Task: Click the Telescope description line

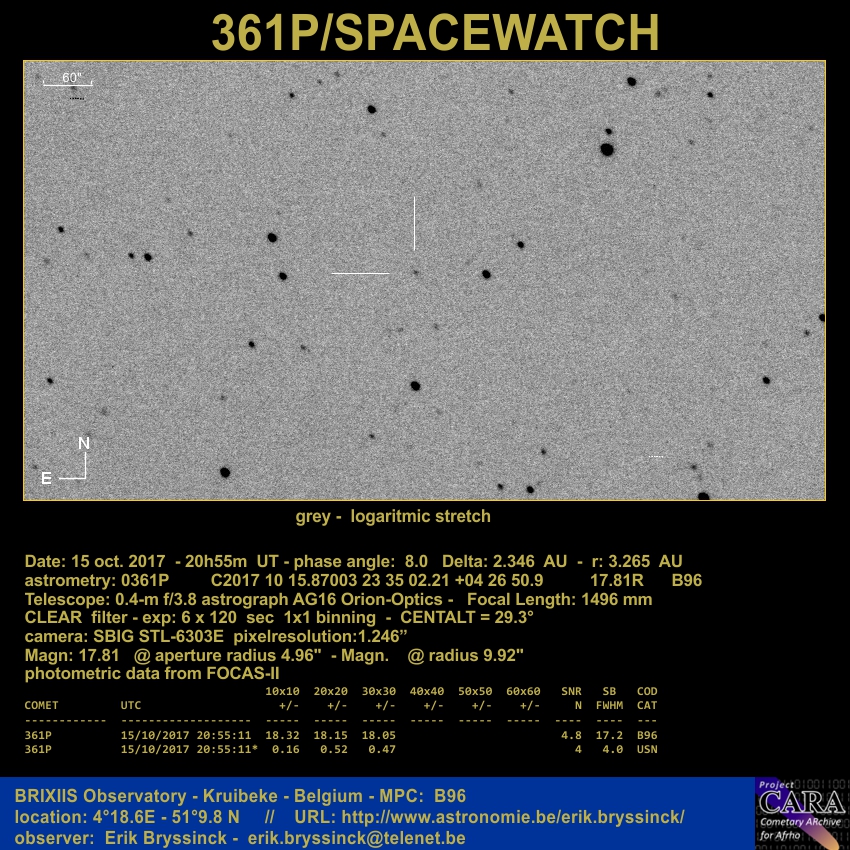Action: [x=338, y=599]
